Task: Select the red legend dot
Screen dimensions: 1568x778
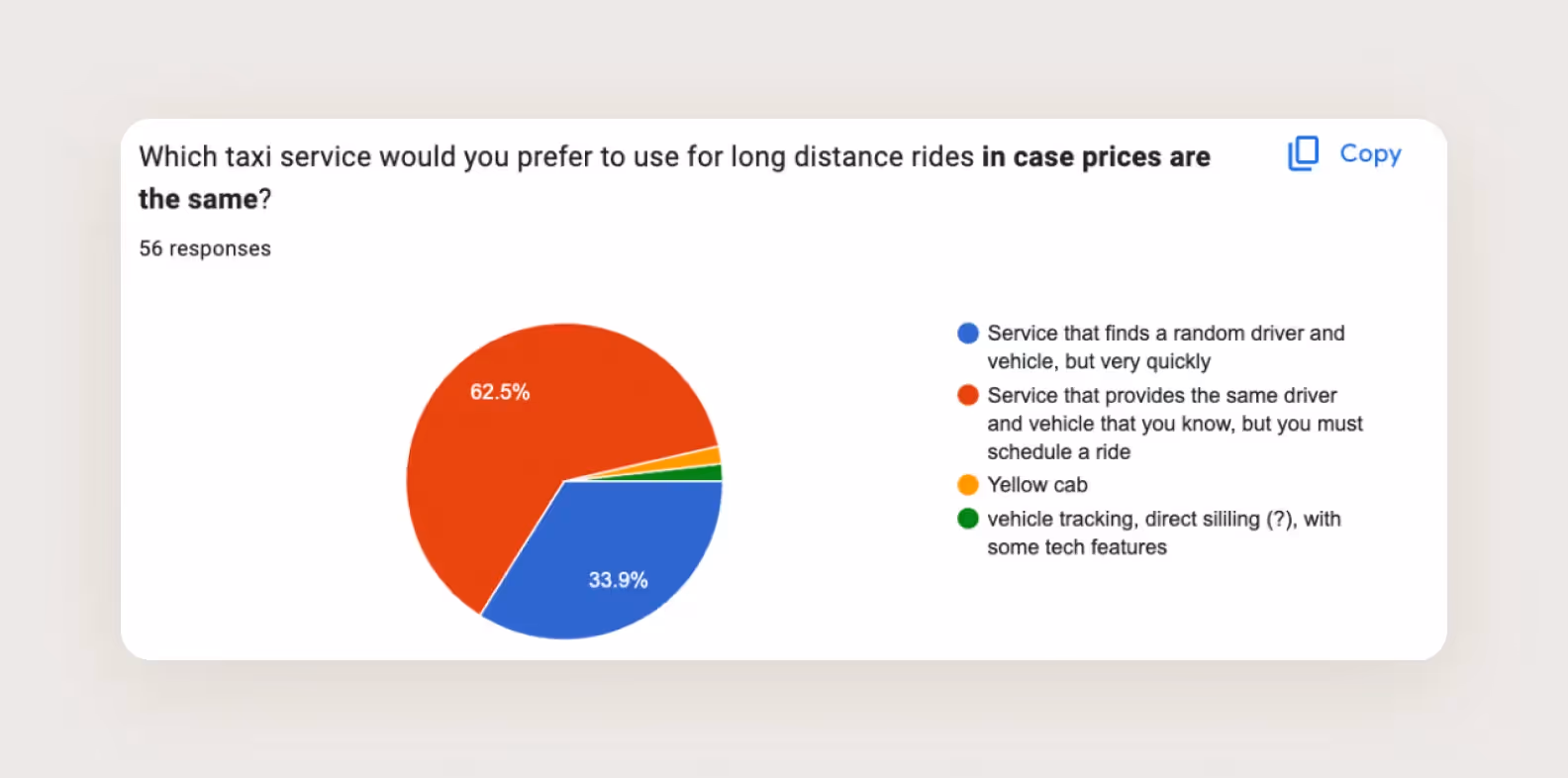Action: 967,395
